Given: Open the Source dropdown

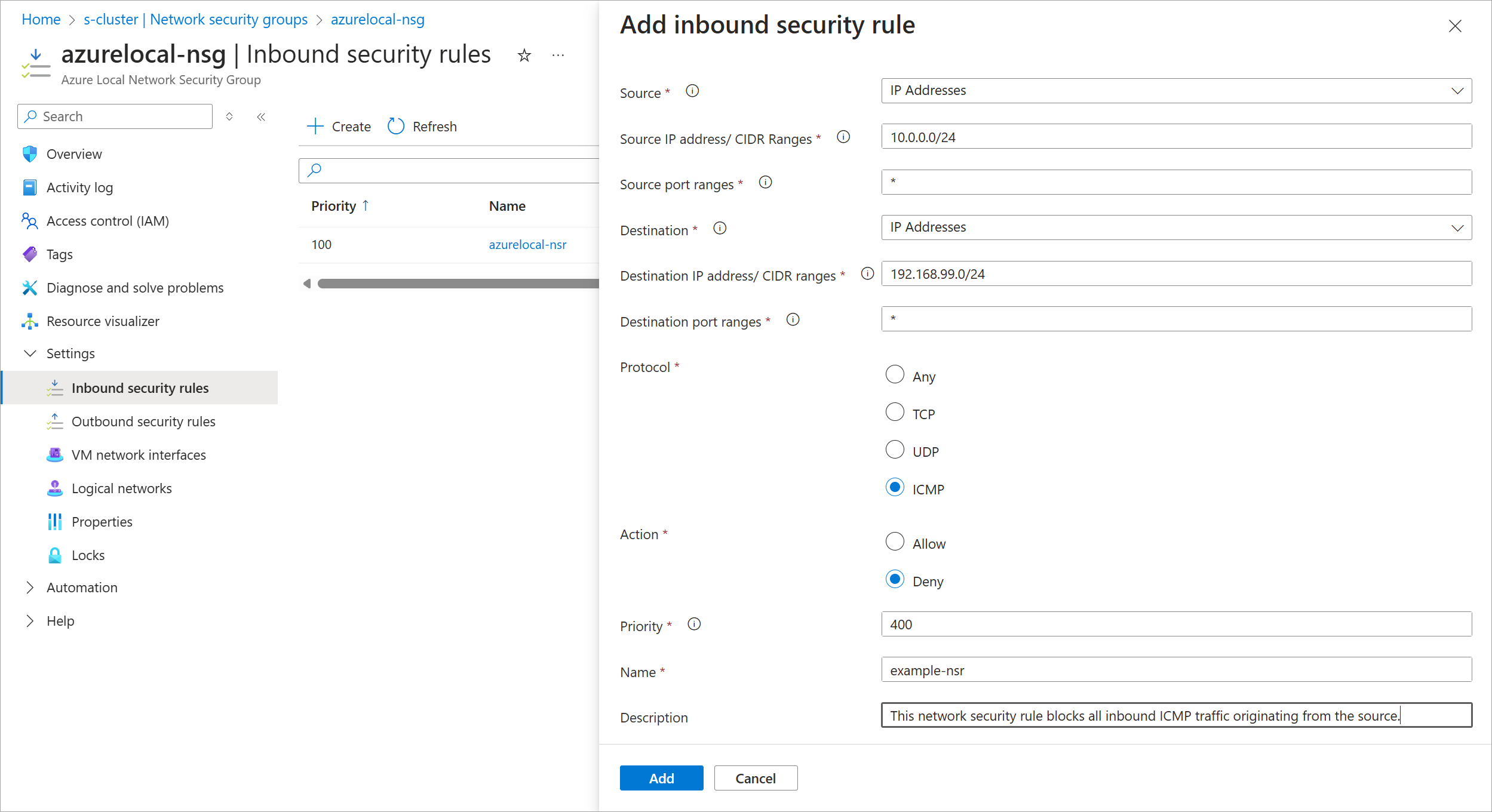Looking at the screenshot, I should coord(1175,91).
